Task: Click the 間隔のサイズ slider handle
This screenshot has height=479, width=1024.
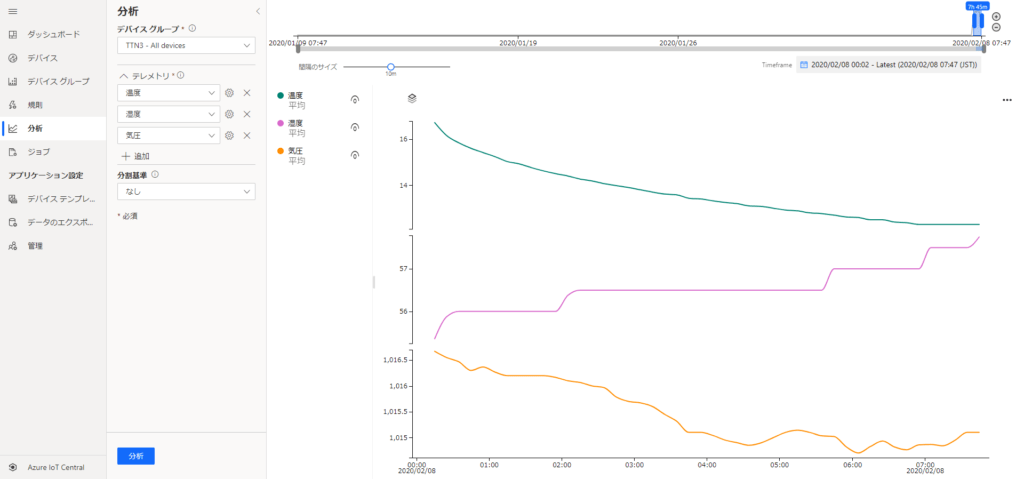Action: 390,67
